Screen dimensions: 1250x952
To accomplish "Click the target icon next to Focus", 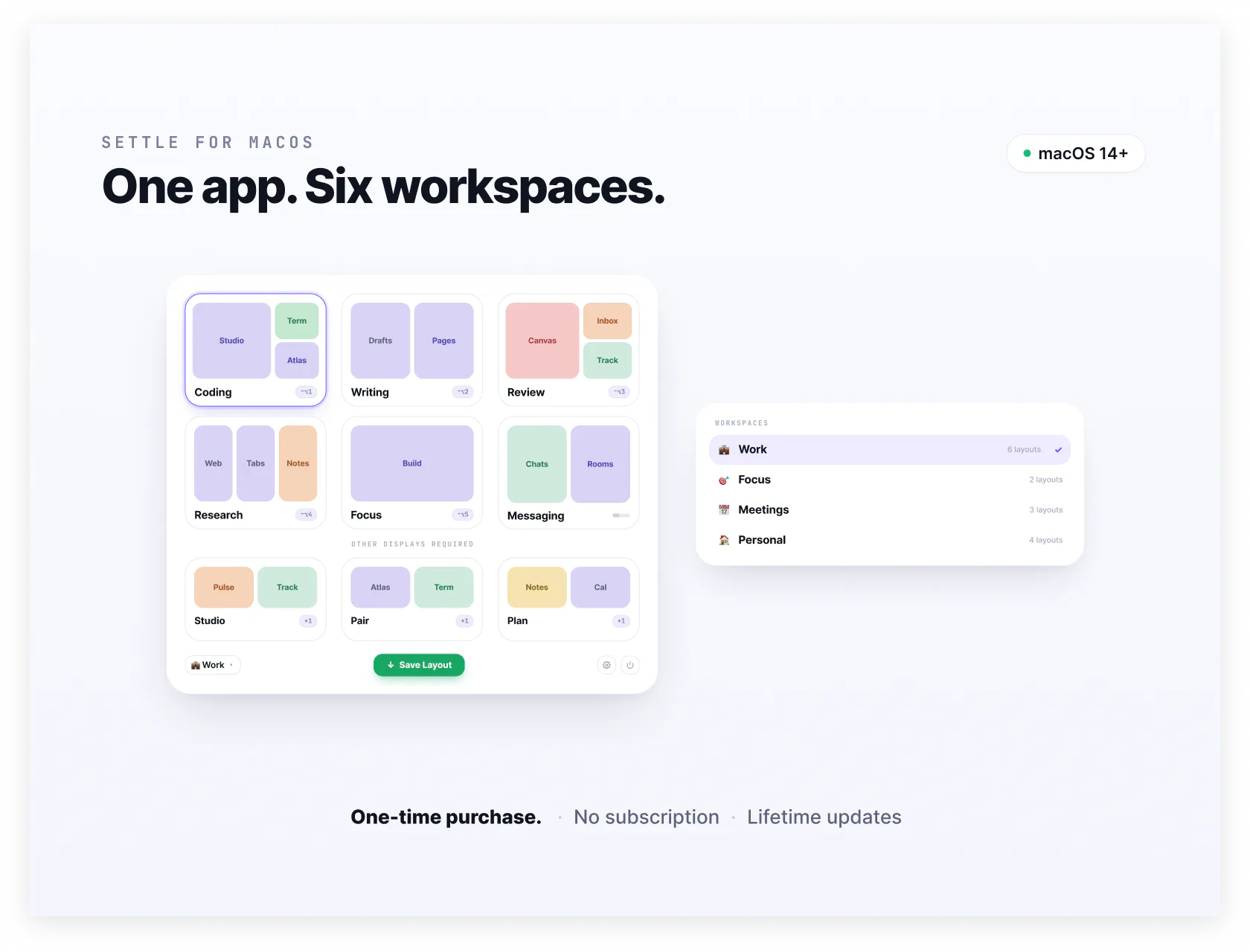I will pyautogui.click(x=724, y=480).
